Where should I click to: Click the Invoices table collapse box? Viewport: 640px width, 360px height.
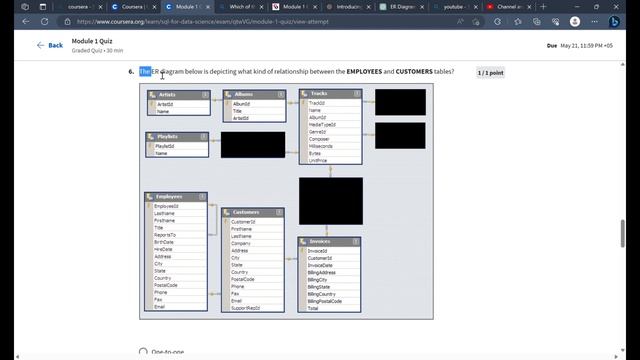pos(356,242)
